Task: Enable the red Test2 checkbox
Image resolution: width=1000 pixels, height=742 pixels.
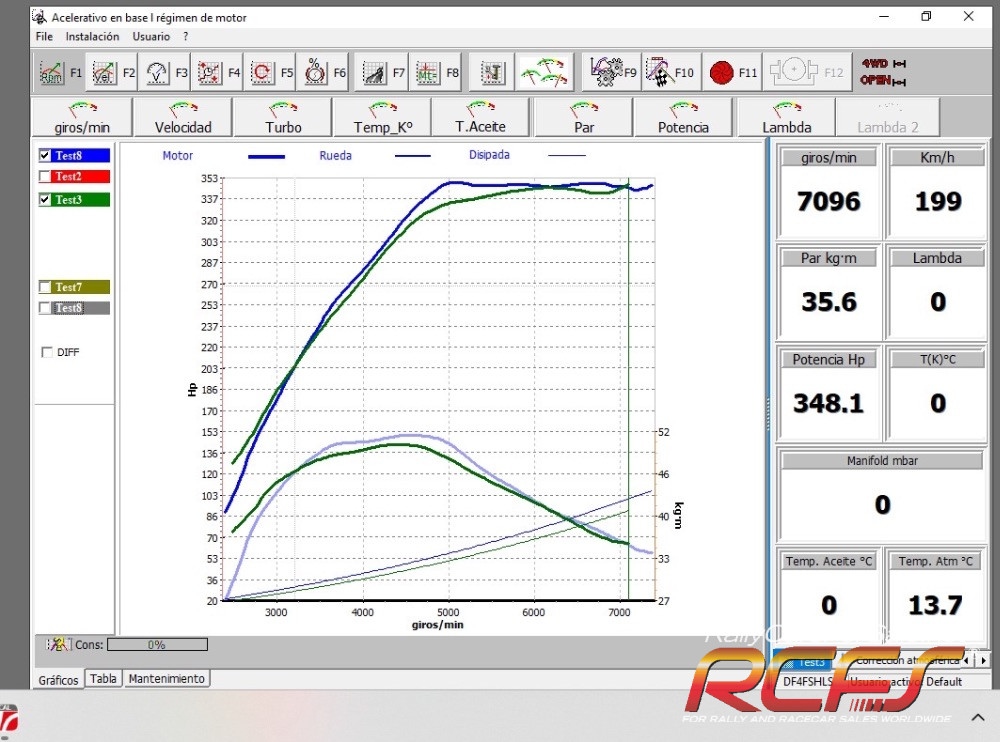Action: tap(44, 177)
